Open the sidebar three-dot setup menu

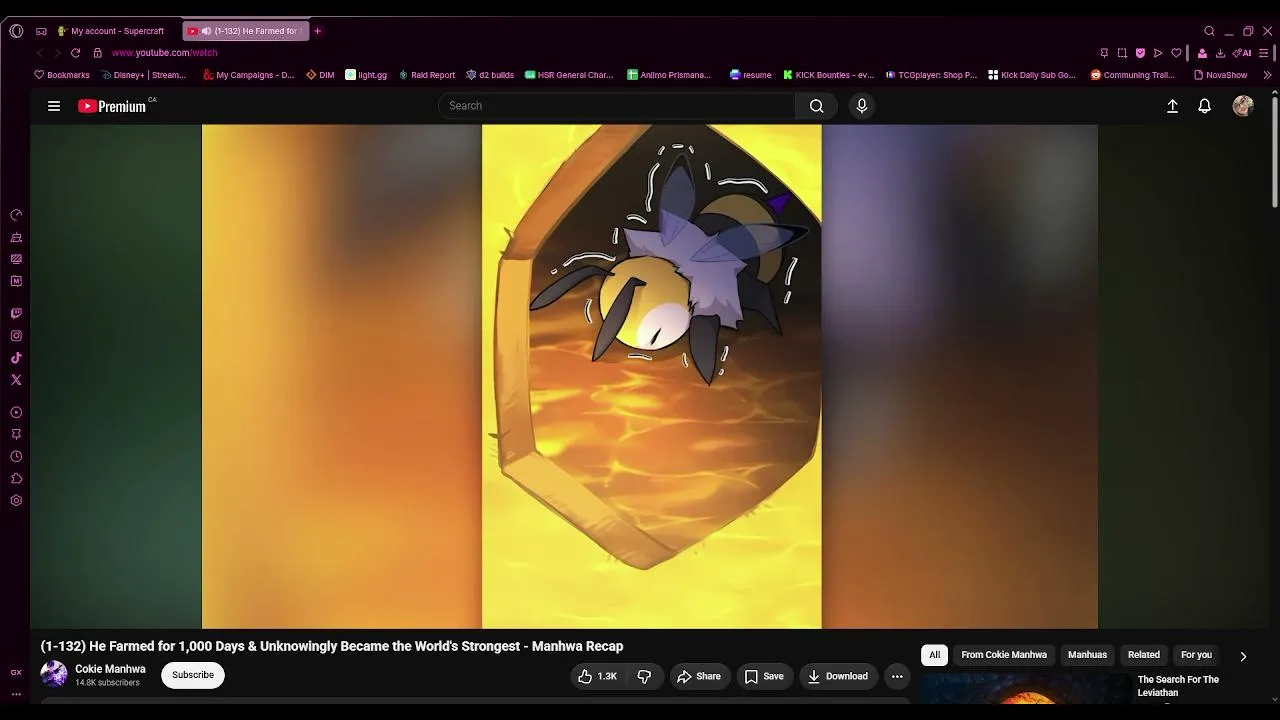[x=16, y=693]
